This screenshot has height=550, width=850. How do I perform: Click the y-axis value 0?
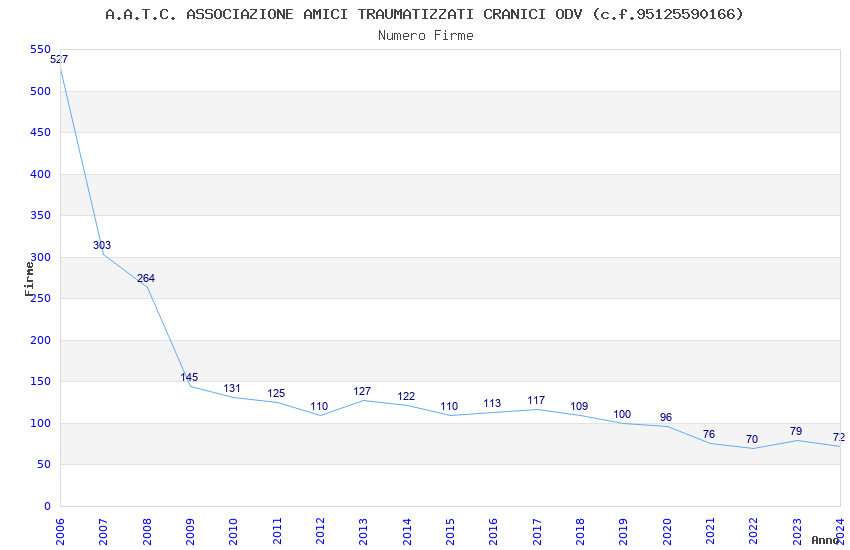coord(48,506)
